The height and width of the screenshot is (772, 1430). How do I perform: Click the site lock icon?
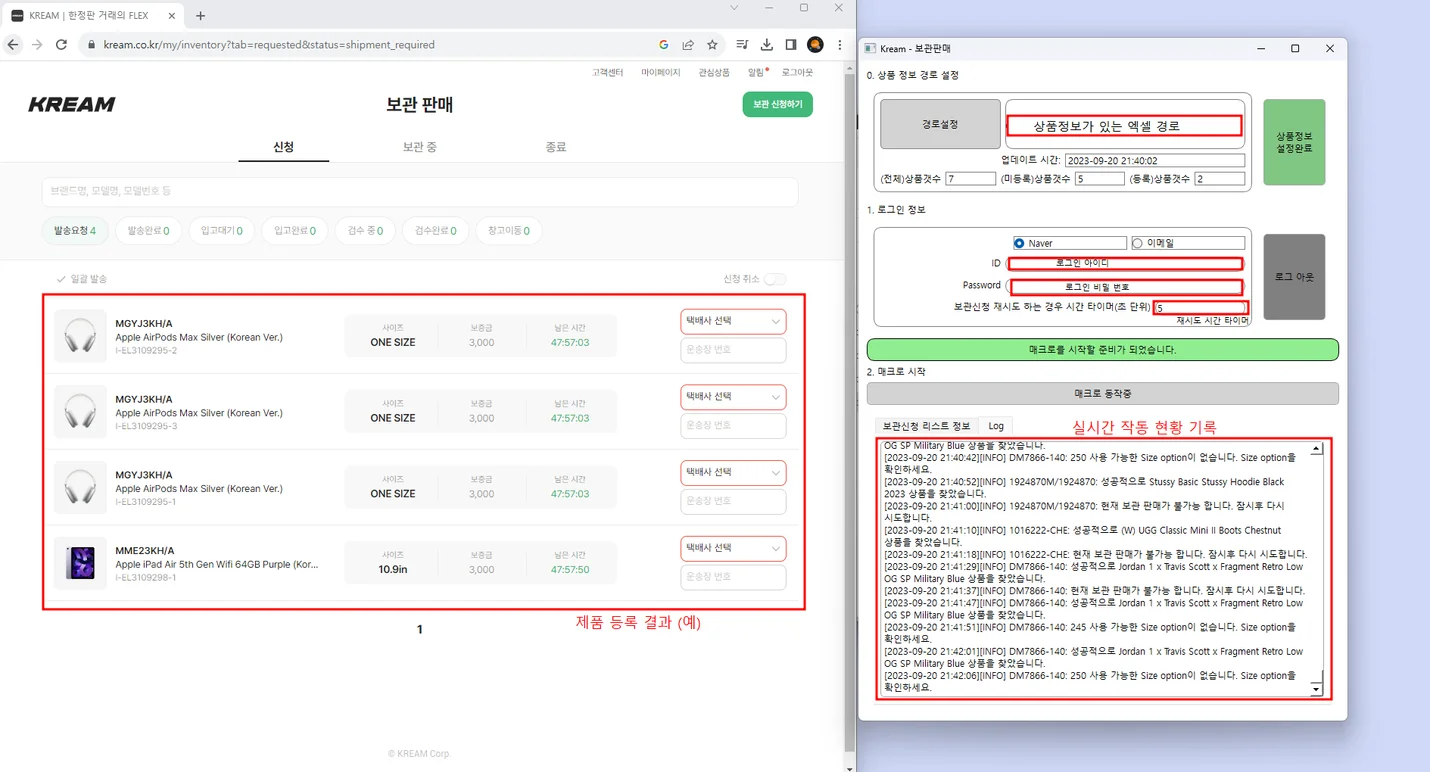91,45
